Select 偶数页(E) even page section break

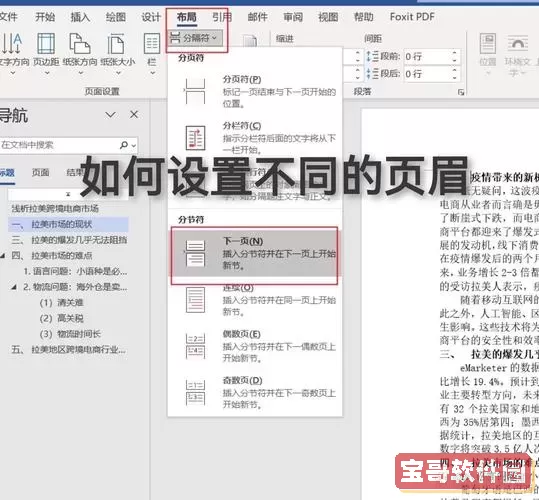pos(255,346)
